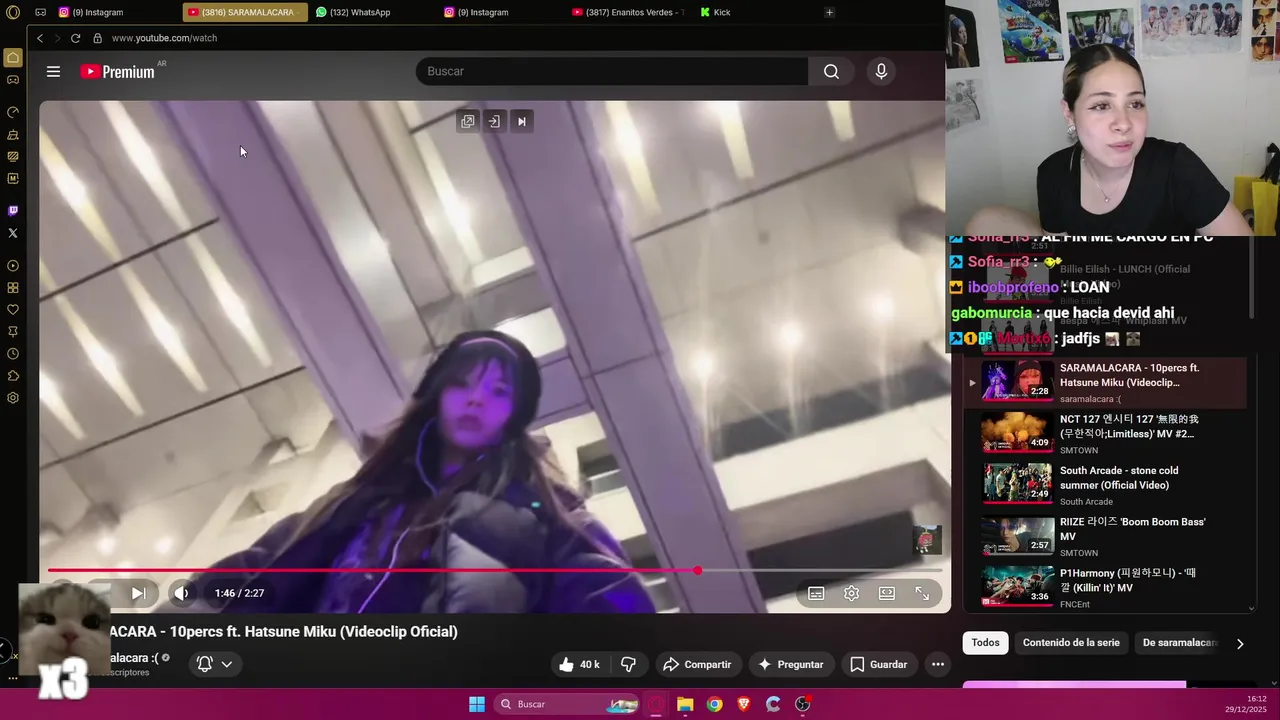Open Brave browser from taskbar
The image size is (1280, 720).
(743, 704)
